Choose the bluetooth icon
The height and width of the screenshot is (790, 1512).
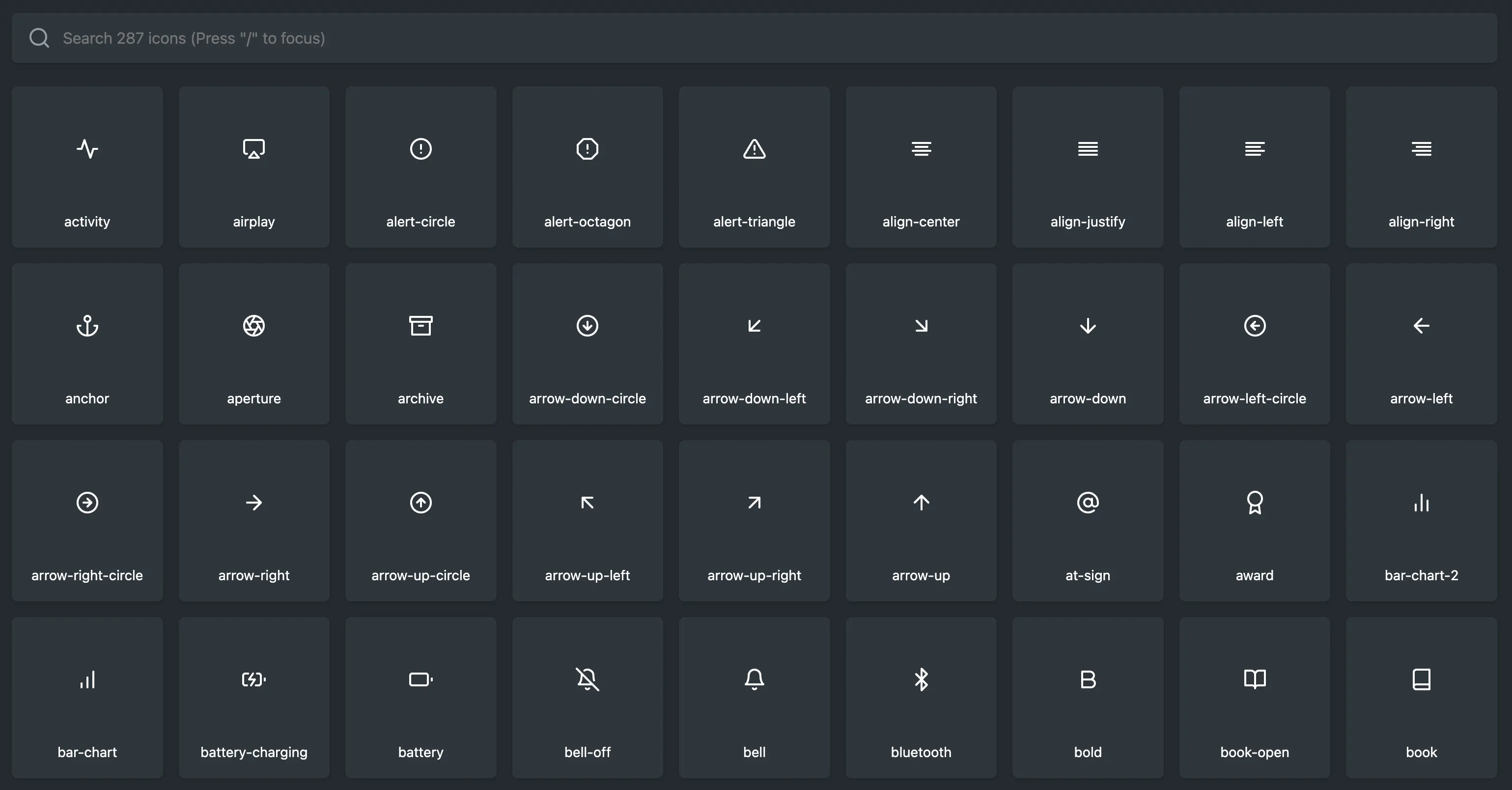921,679
